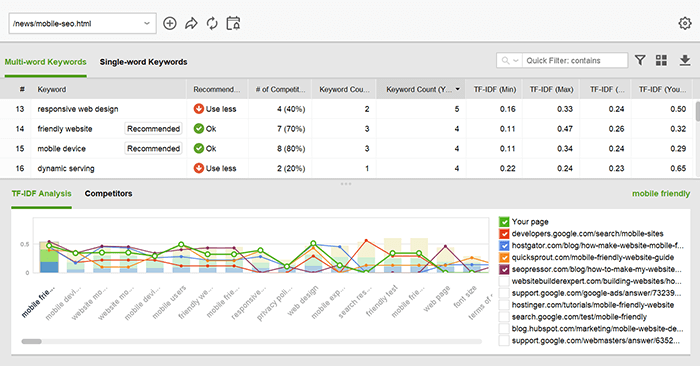Click the download export icon
Screen dimensions: 700x366
(x=685, y=60)
